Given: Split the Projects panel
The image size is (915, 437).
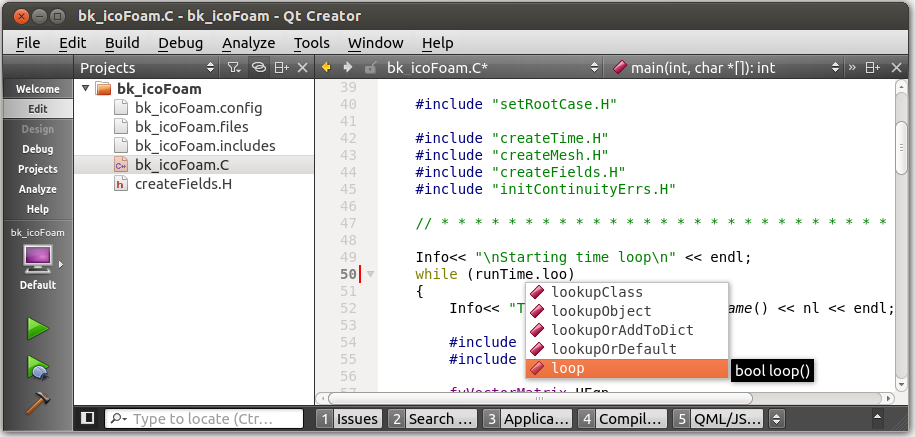Looking at the screenshot, I should click(x=282, y=68).
